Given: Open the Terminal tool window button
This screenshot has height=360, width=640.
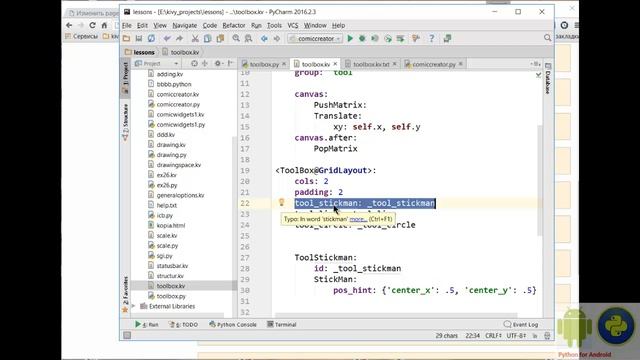Looking at the screenshot, I should 282,324.
